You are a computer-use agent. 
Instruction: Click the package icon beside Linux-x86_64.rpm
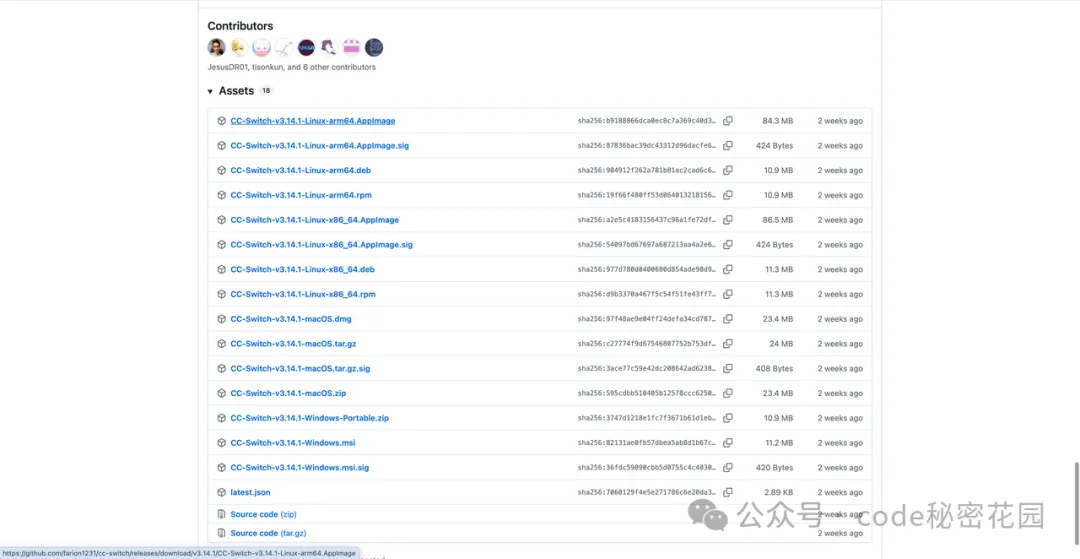click(x=221, y=294)
